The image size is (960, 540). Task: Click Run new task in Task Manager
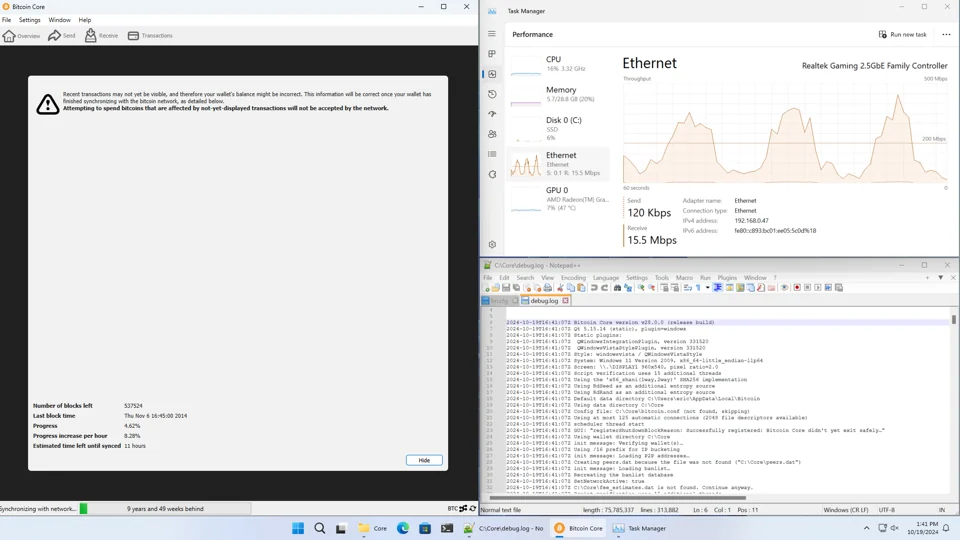point(902,35)
